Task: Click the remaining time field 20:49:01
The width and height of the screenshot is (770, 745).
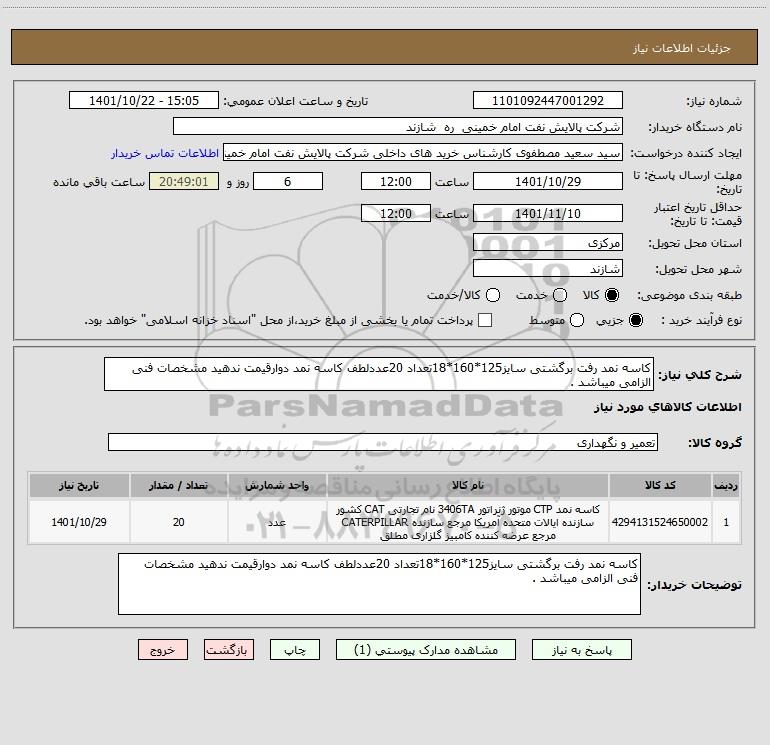Action: [x=184, y=181]
